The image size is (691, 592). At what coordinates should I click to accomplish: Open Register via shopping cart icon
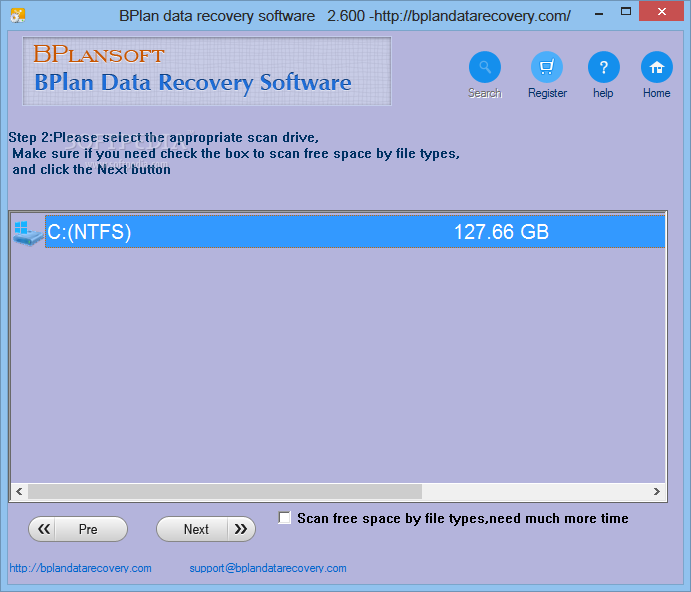[x=547, y=67]
